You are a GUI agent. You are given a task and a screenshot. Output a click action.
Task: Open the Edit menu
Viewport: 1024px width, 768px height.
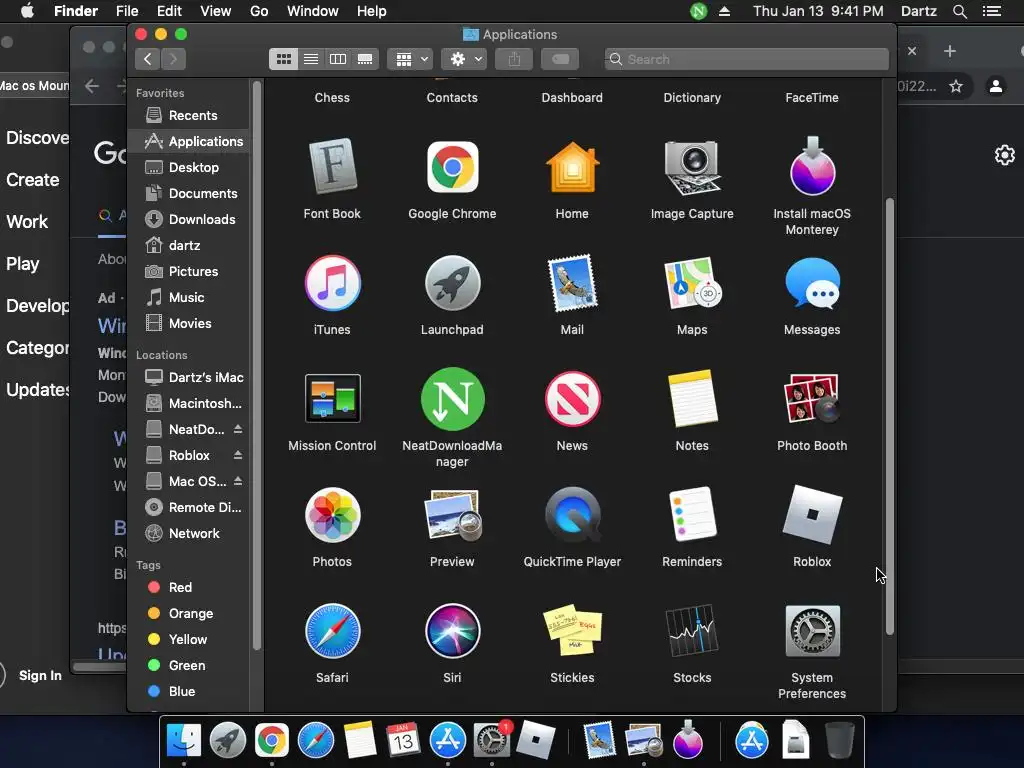pyautogui.click(x=169, y=11)
